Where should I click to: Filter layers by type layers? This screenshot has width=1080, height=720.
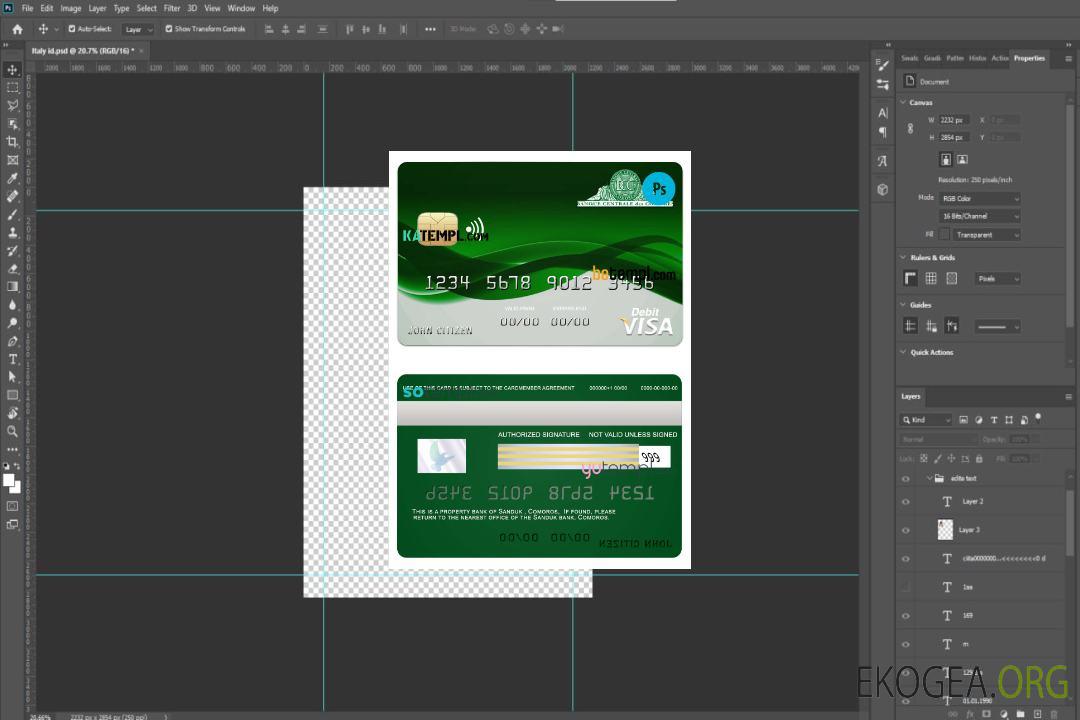click(x=994, y=420)
